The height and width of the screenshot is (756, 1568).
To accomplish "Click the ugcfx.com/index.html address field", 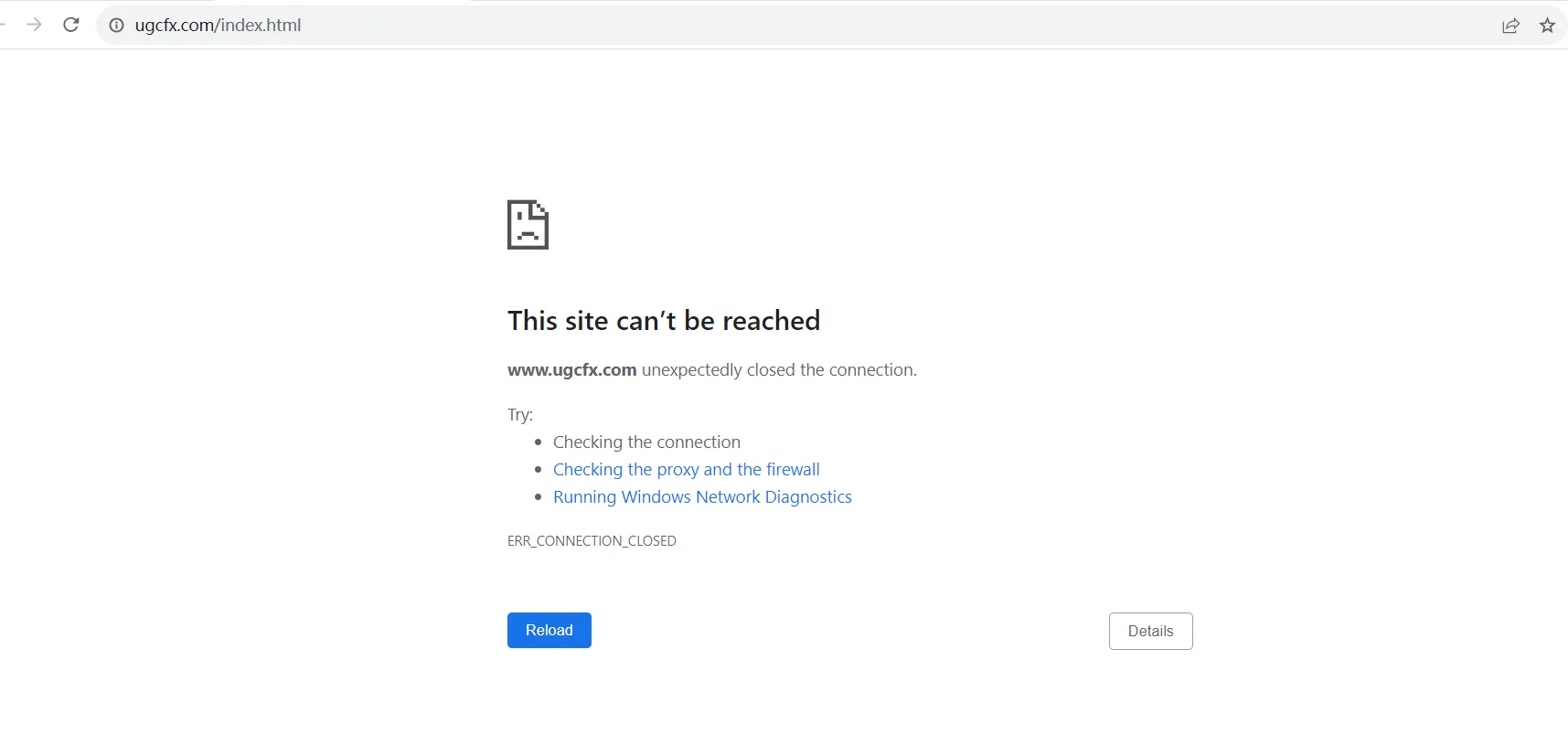I will tap(218, 26).
